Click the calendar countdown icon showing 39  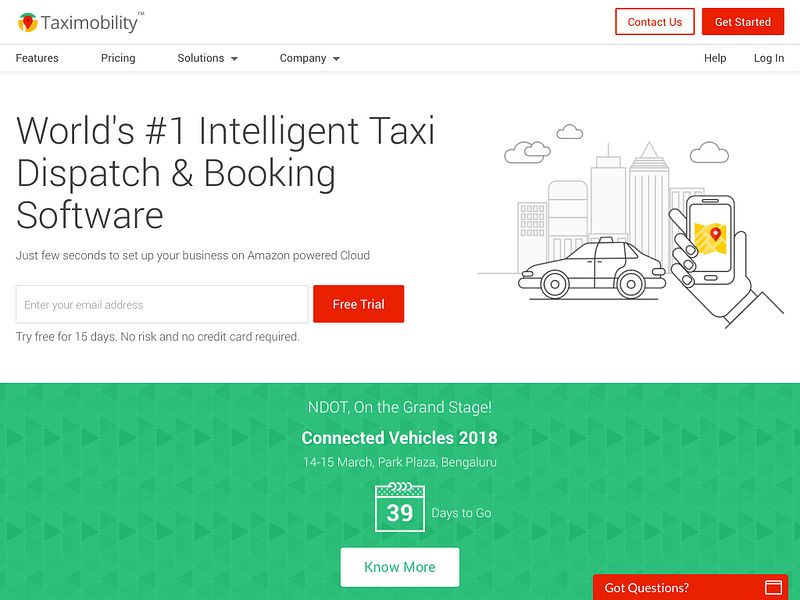(399, 508)
